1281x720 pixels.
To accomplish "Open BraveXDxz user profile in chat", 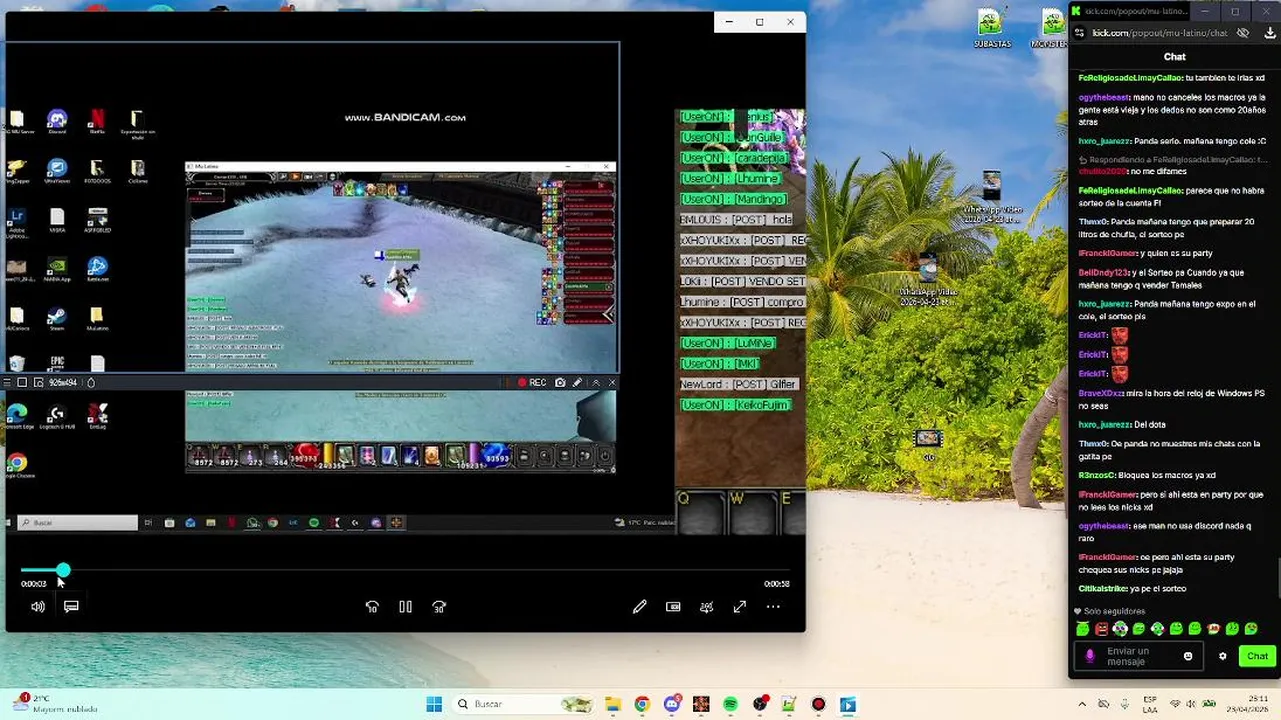I will (1102, 393).
